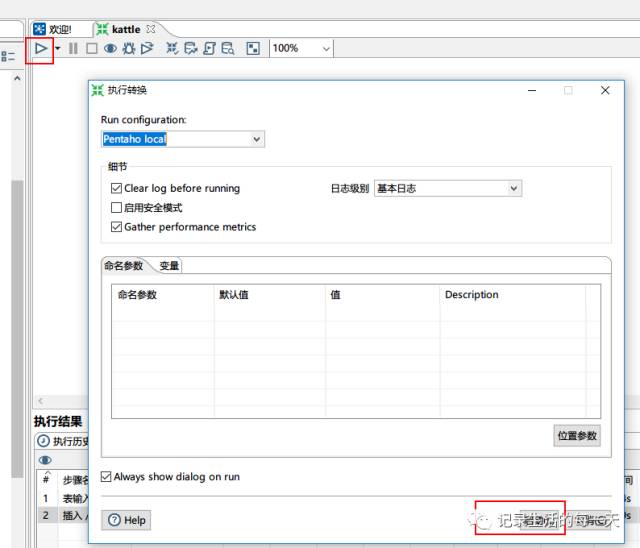Switch to the 欢迎! welcome tab

52,29
